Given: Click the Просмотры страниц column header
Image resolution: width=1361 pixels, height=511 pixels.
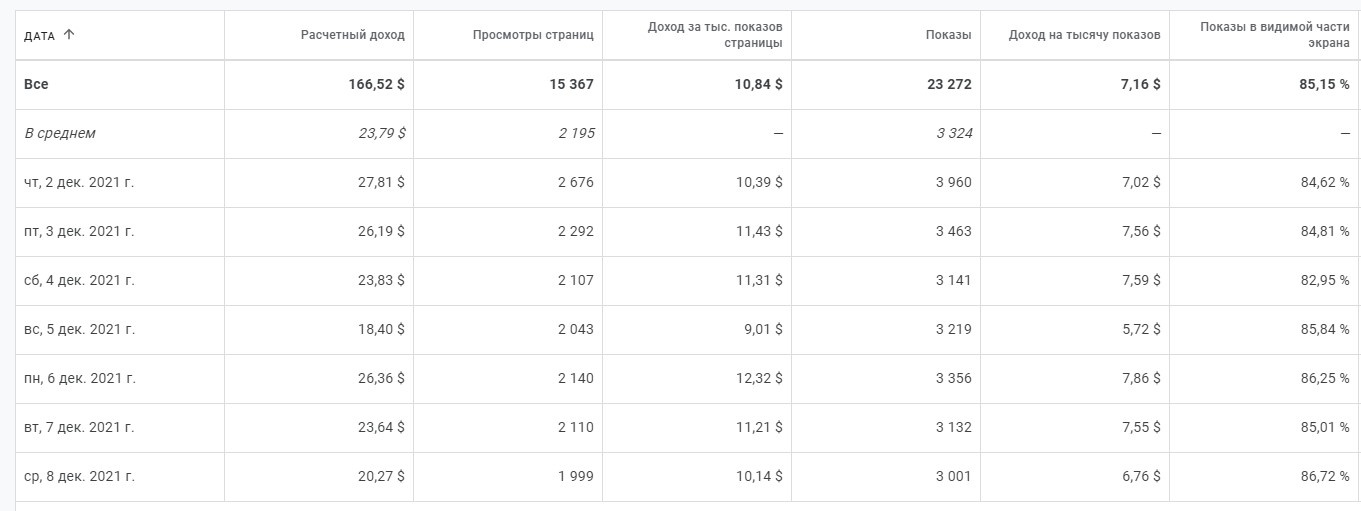Looking at the screenshot, I should 533,35.
